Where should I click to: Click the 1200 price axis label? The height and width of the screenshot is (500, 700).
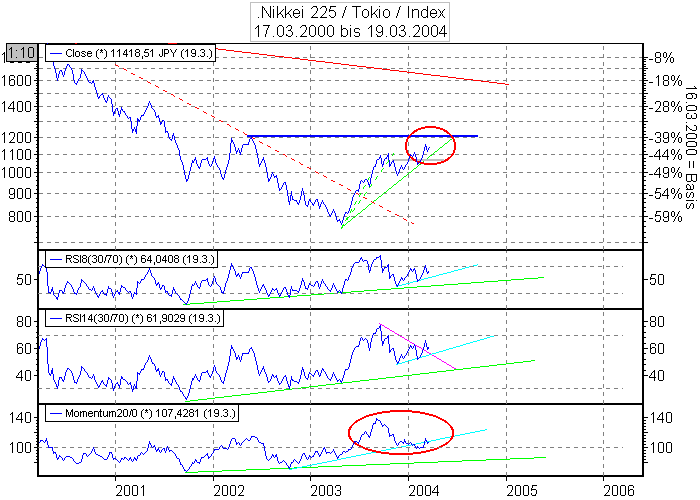[17, 138]
